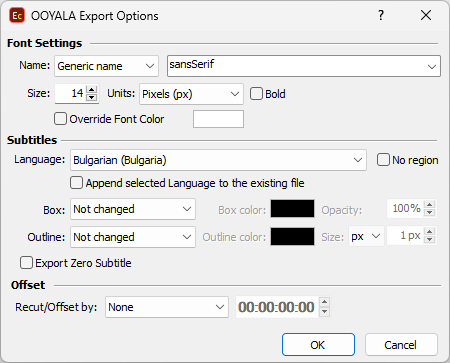Enable the Bold checkbox
The height and width of the screenshot is (363, 450).
[x=256, y=94]
